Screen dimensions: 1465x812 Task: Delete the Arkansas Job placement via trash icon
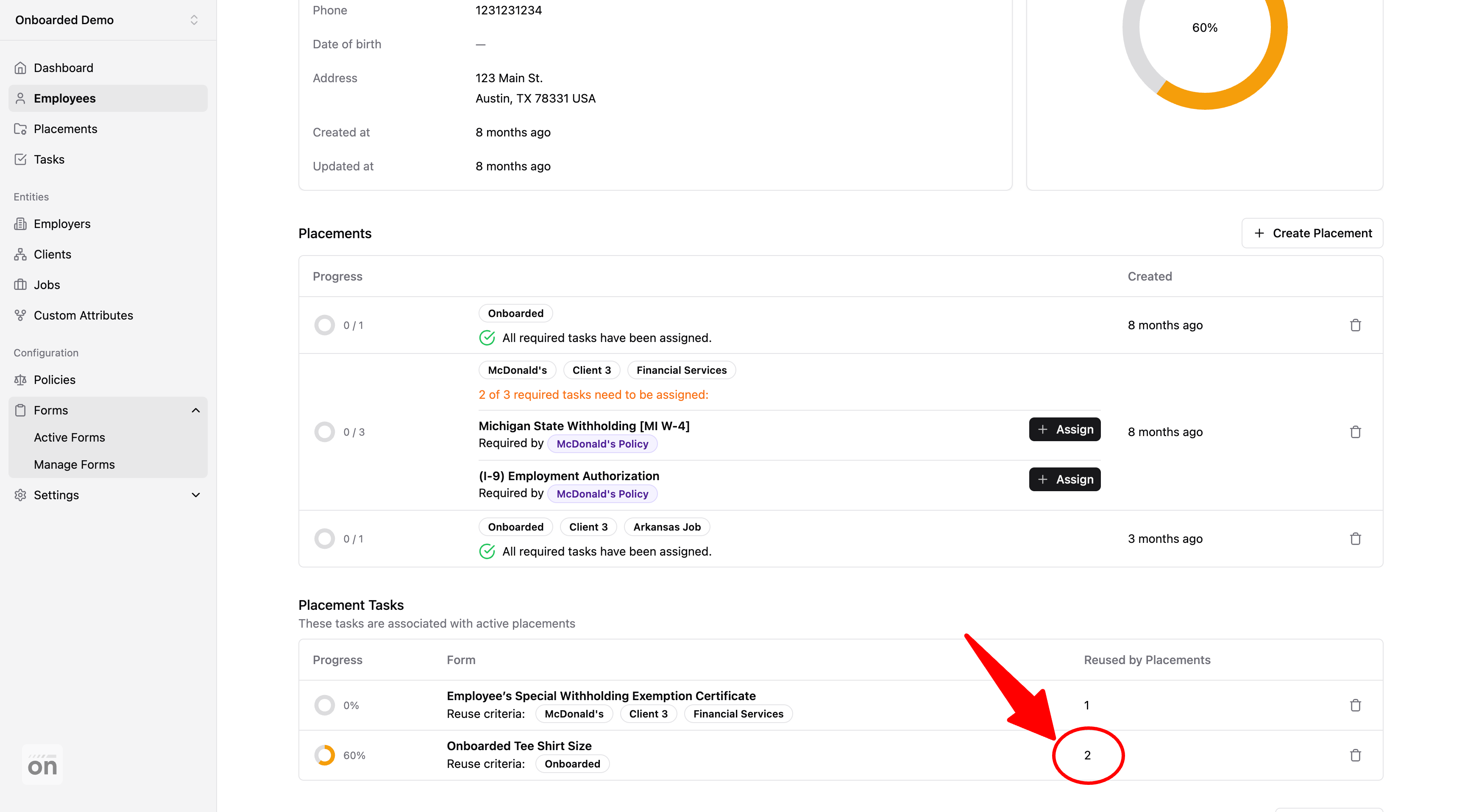(x=1355, y=539)
